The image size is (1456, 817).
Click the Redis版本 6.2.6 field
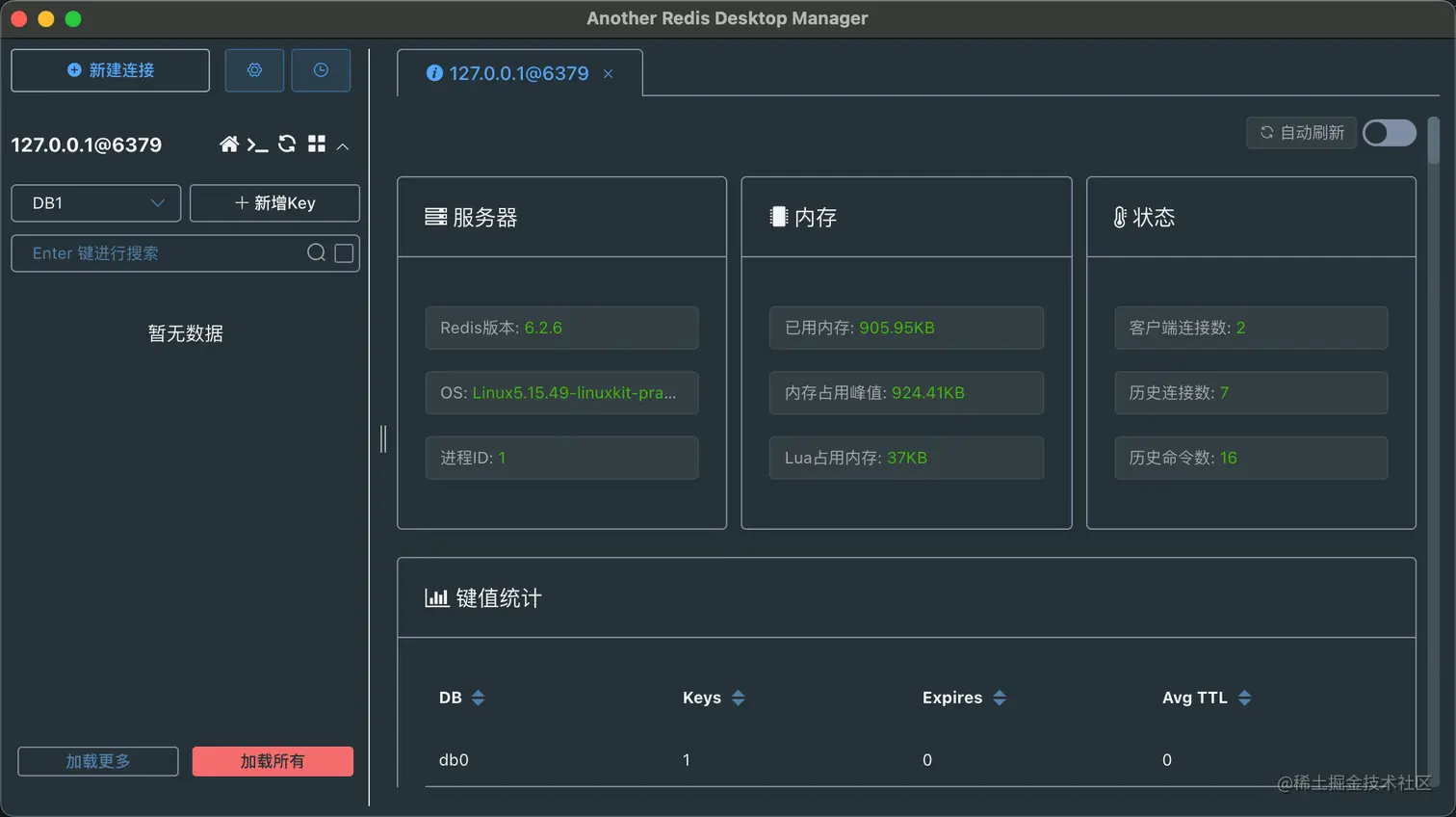(x=561, y=328)
